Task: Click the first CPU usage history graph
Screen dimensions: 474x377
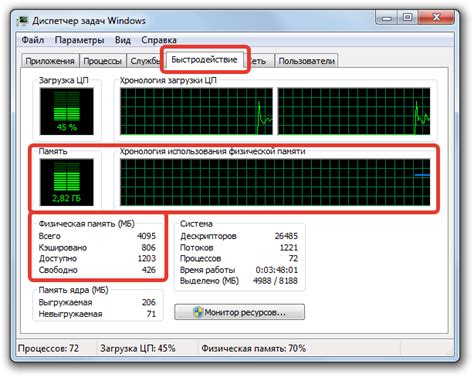Action: (x=196, y=111)
